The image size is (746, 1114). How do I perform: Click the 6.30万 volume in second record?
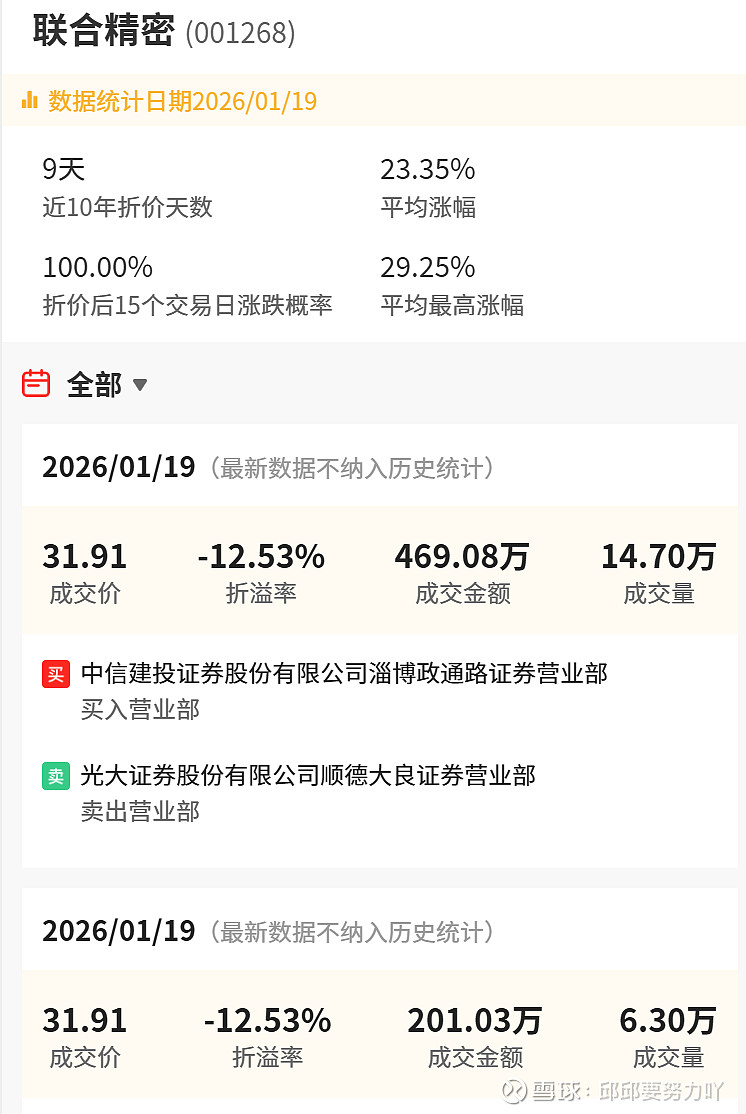[x=668, y=1020]
